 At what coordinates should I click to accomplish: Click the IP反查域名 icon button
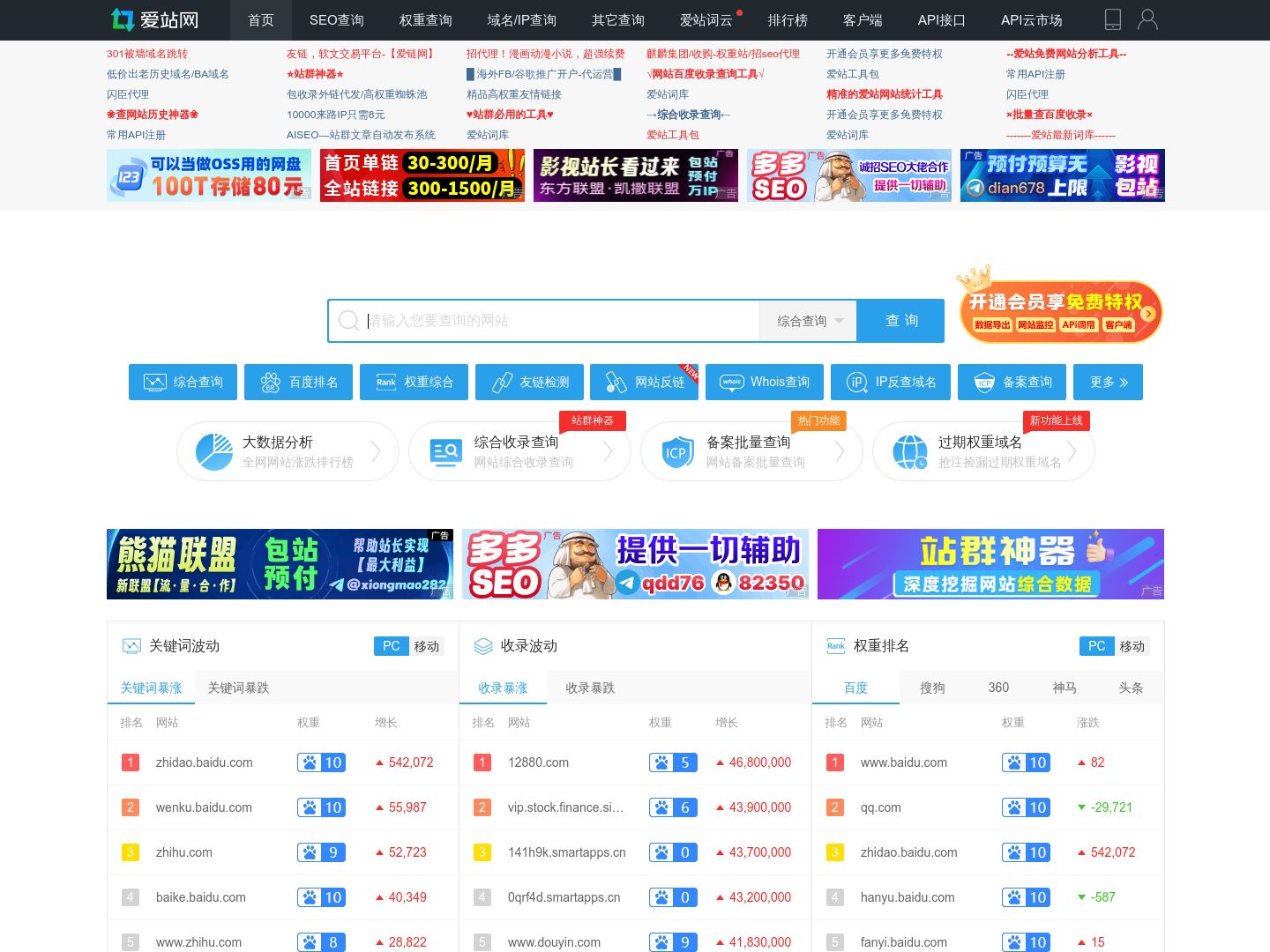tap(891, 382)
